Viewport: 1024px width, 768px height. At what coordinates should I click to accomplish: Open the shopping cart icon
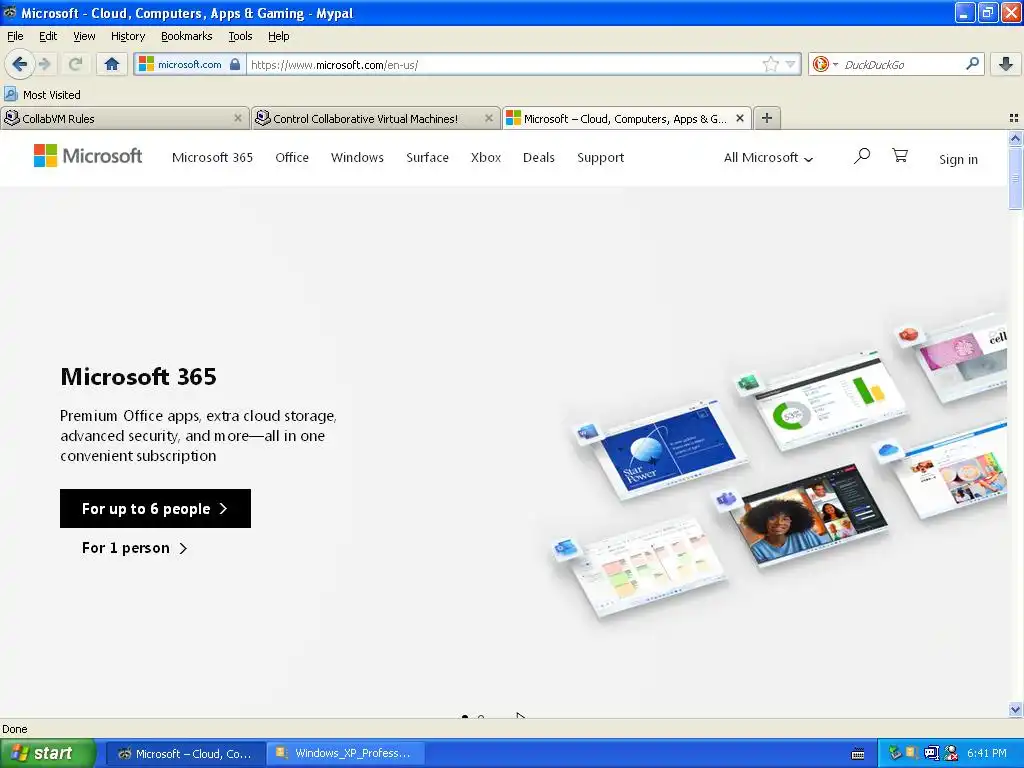coord(900,155)
